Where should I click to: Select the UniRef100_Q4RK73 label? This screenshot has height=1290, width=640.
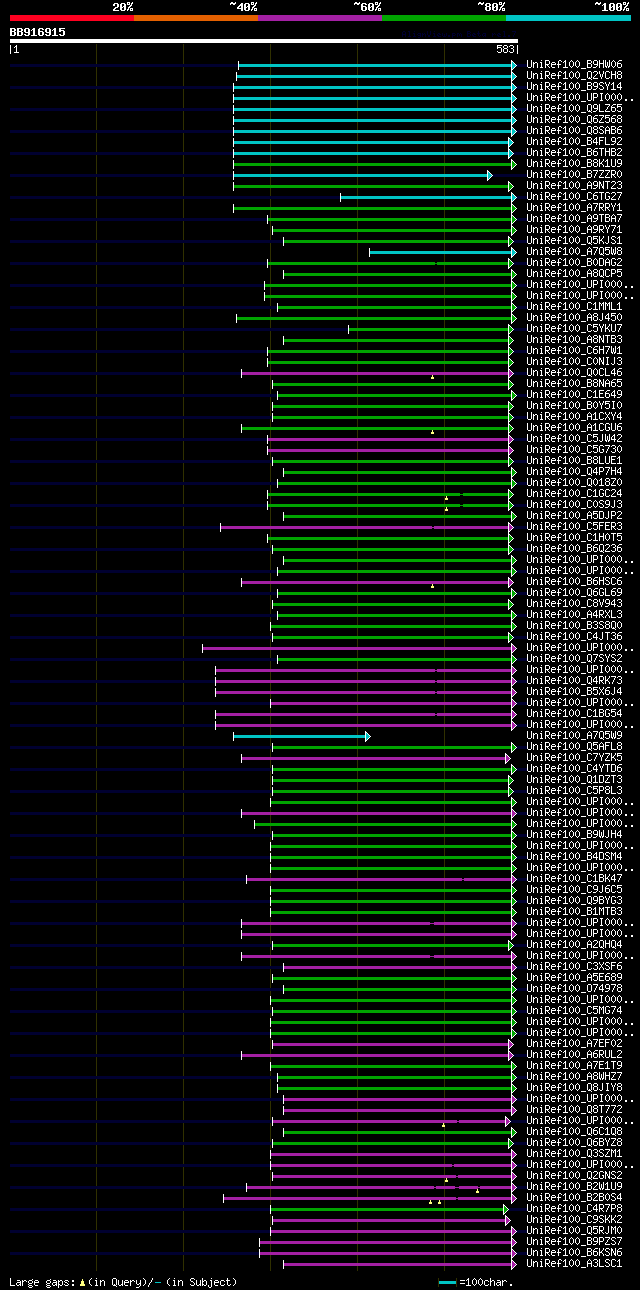[573, 680]
